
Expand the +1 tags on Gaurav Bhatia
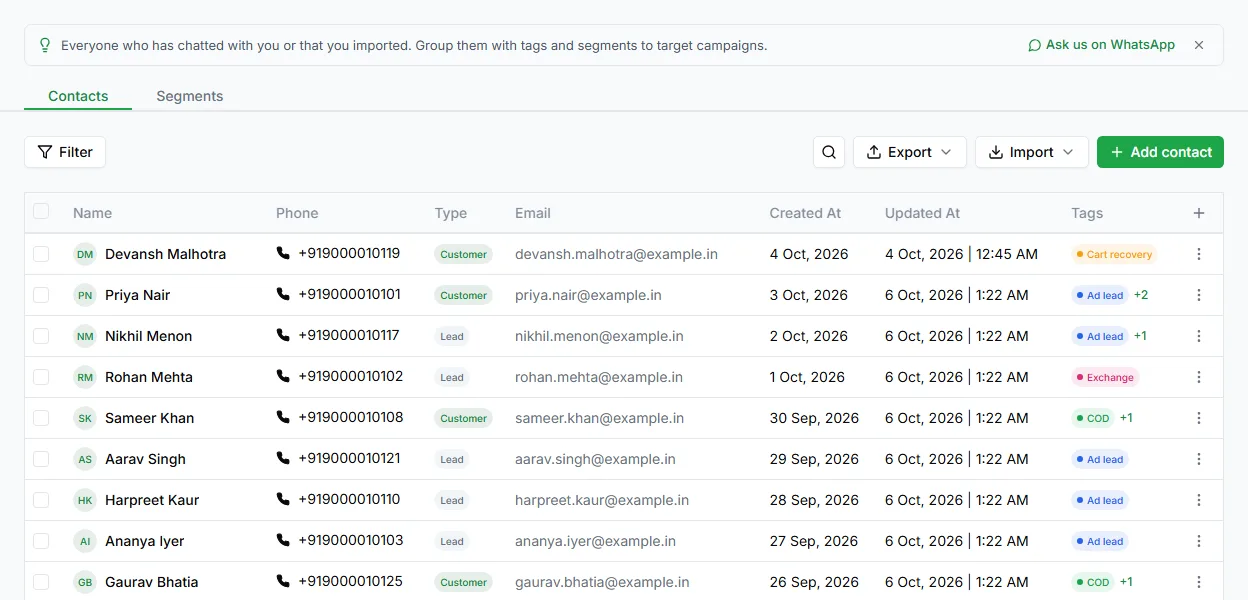(1126, 582)
